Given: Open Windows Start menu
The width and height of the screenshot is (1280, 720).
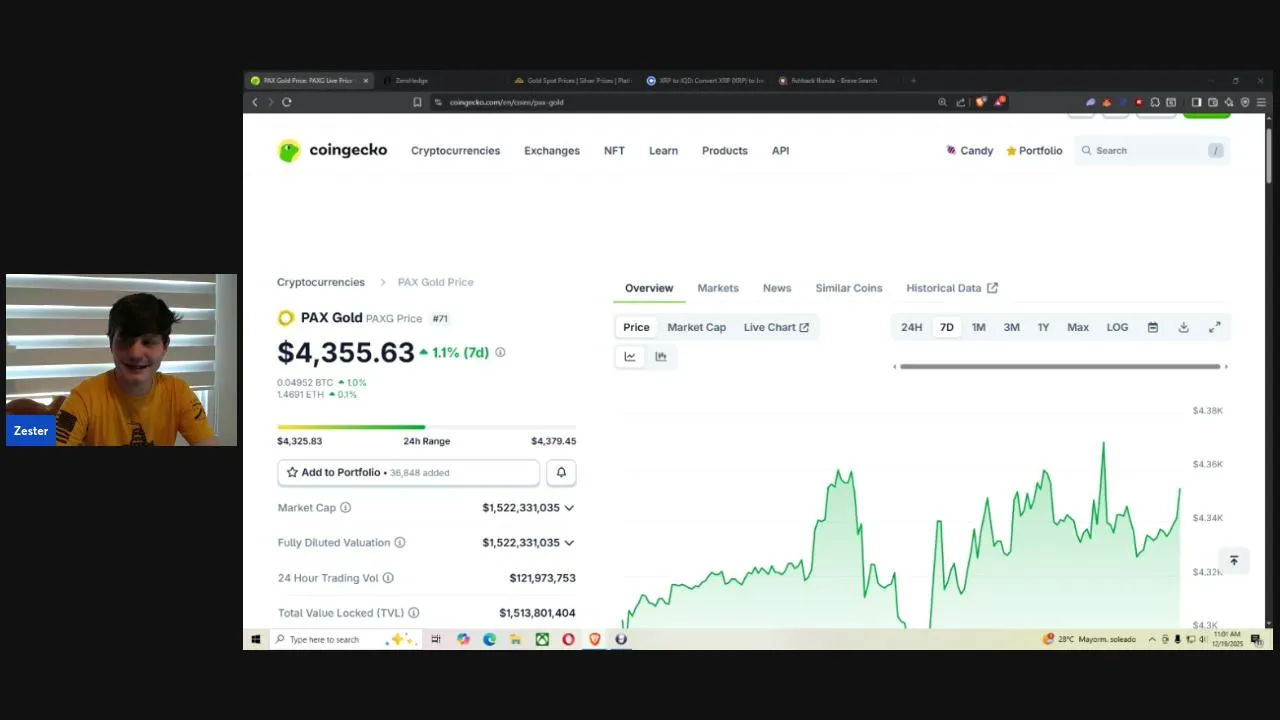Looking at the screenshot, I should [x=256, y=639].
